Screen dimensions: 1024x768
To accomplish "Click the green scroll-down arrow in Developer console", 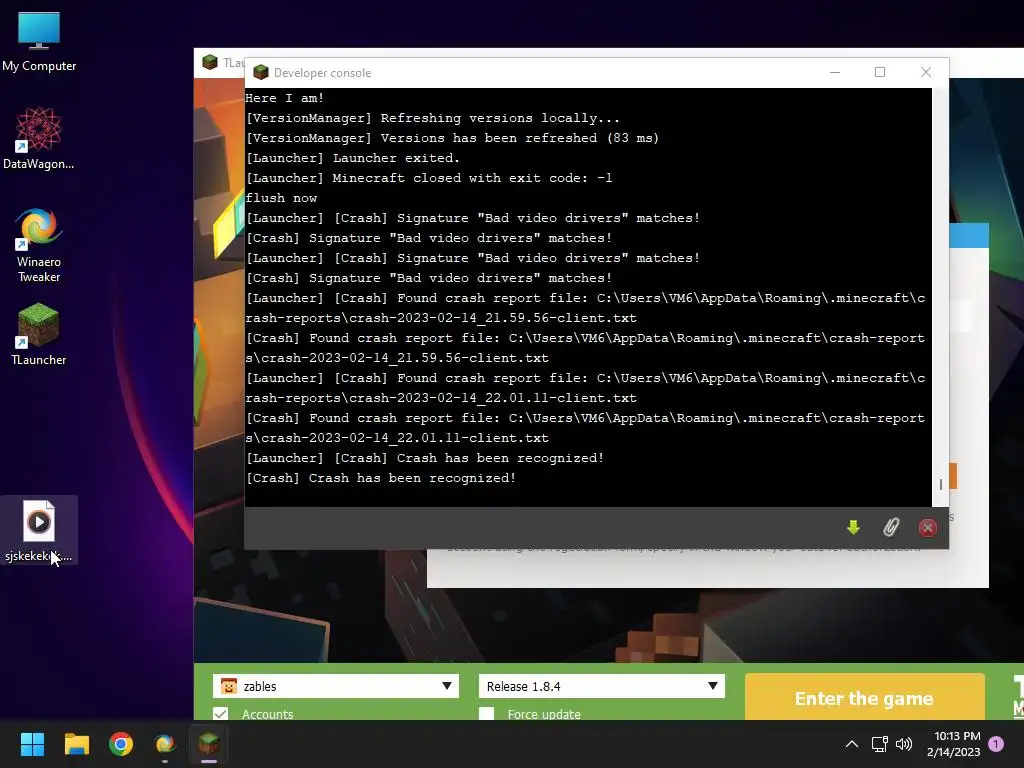I will [x=853, y=528].
